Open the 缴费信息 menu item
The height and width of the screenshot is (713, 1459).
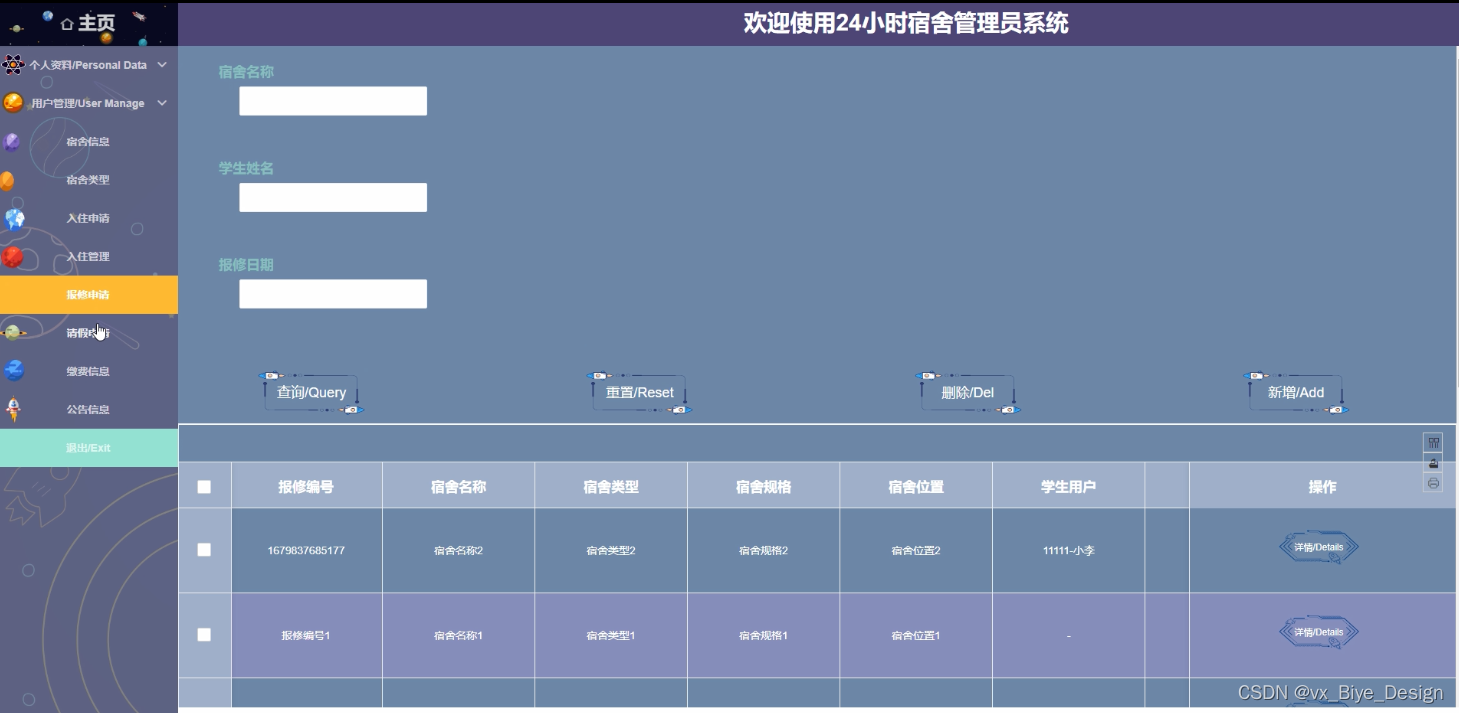pyautogui.click(x=88, y=371)
